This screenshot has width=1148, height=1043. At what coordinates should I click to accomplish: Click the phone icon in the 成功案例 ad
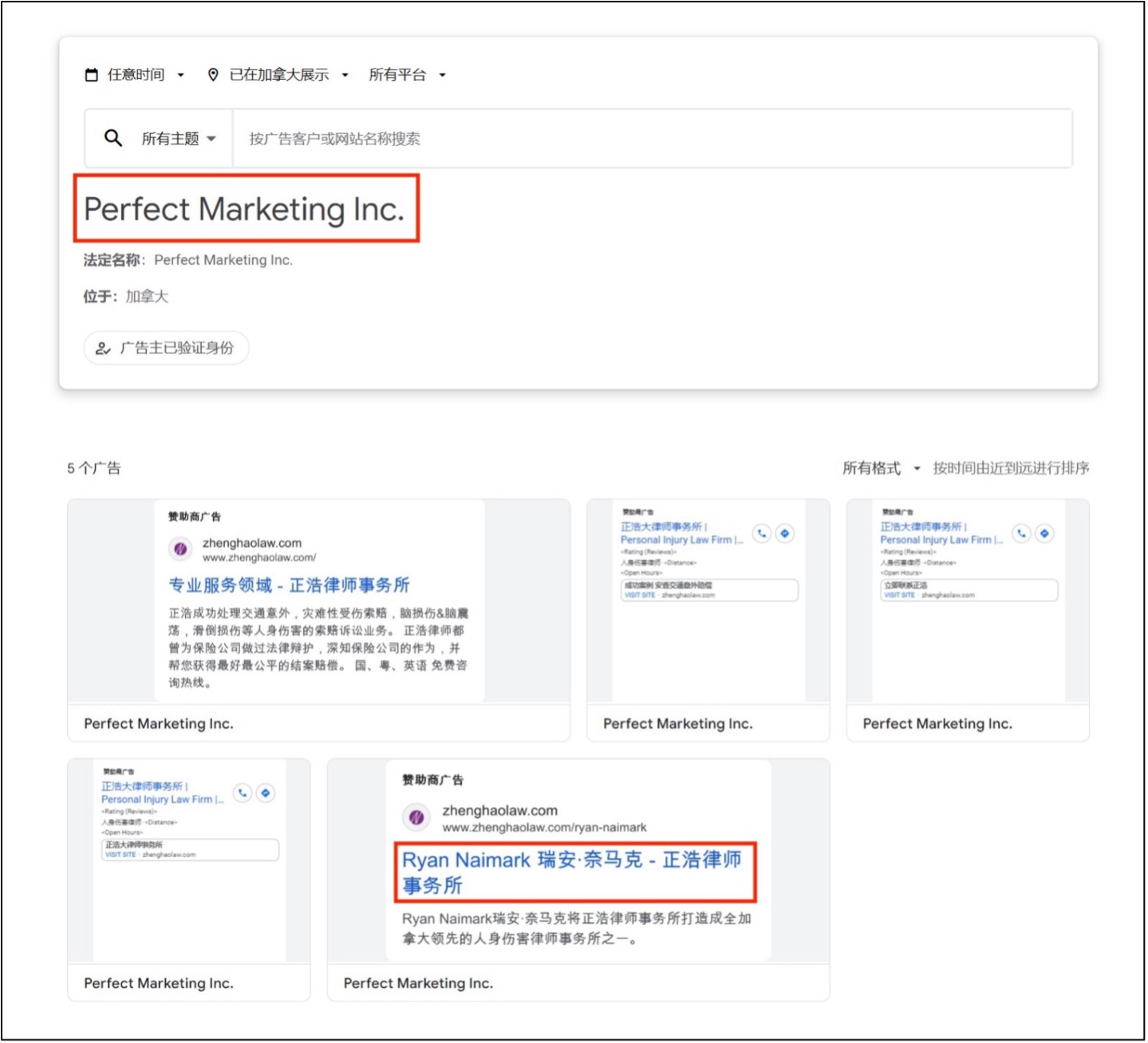coord(762,533)
